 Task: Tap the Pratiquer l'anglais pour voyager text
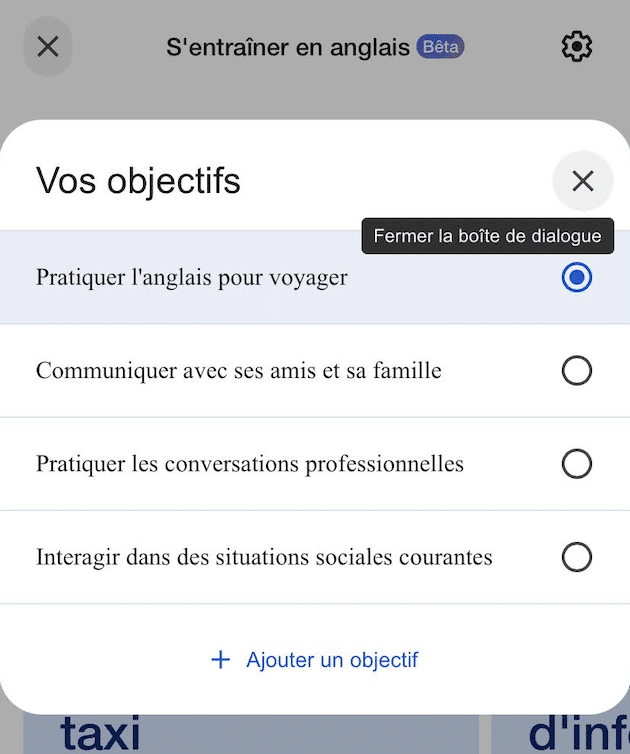point(192,278)
